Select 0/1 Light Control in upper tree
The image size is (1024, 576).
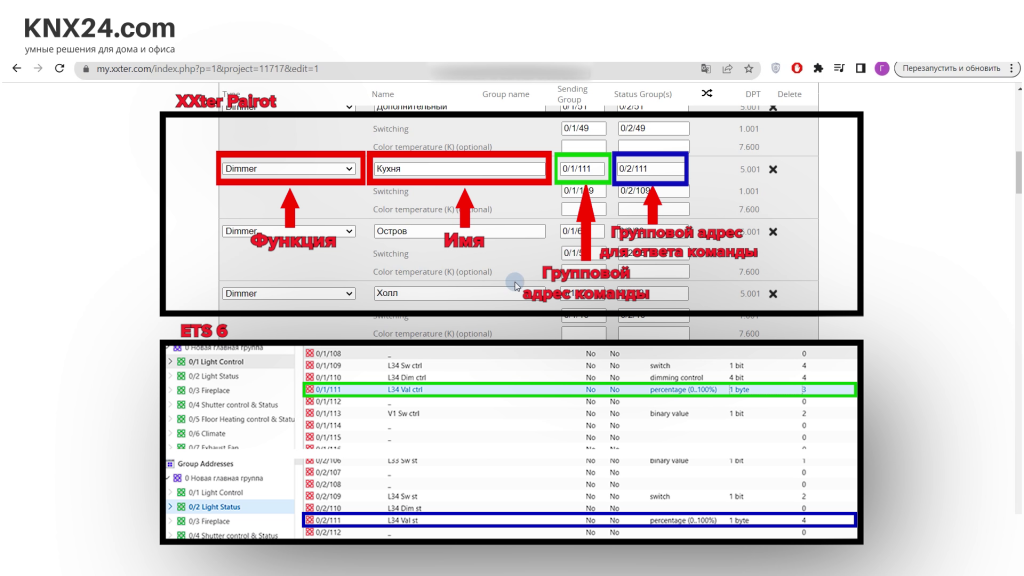coord(216,361)
